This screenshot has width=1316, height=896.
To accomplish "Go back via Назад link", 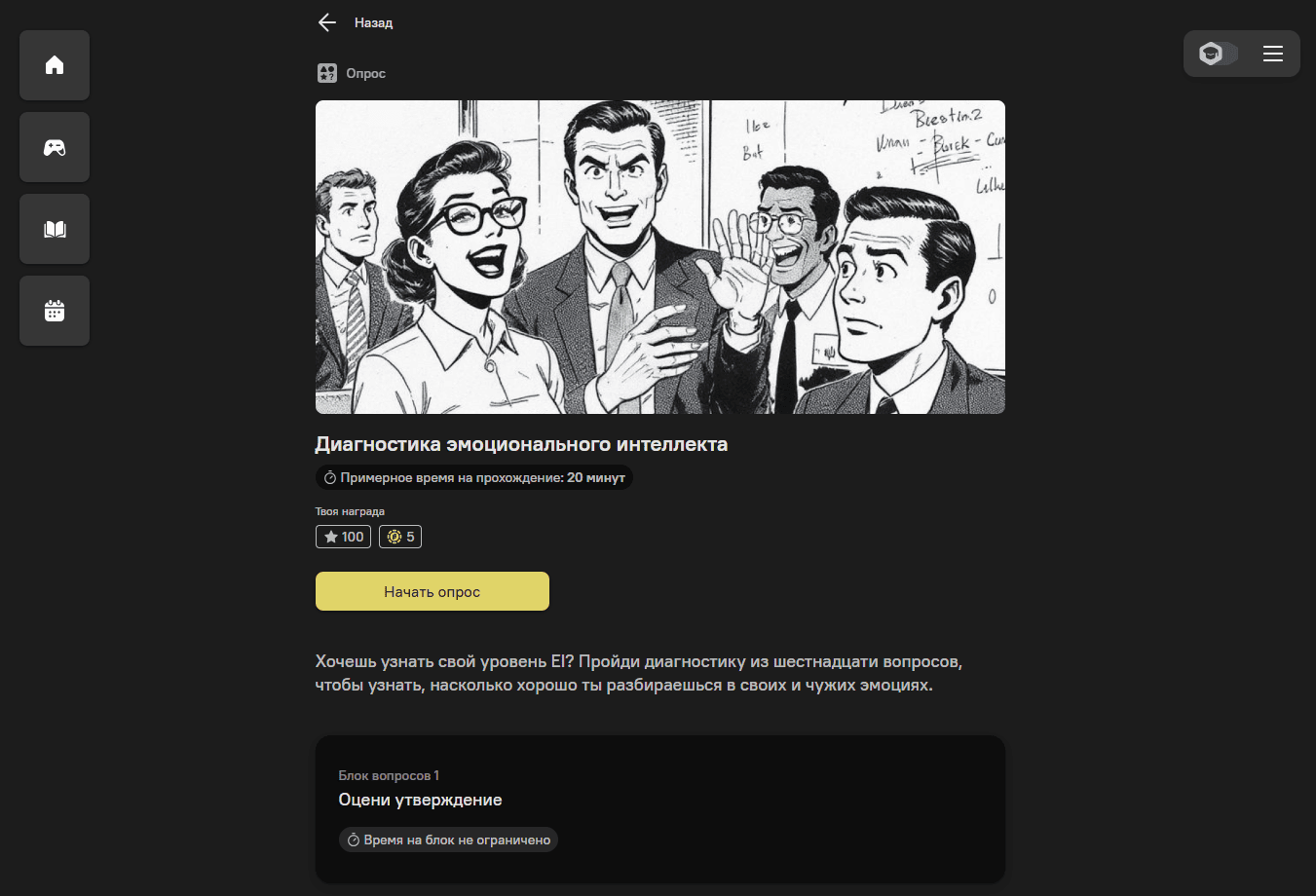I will click(374, 22).
